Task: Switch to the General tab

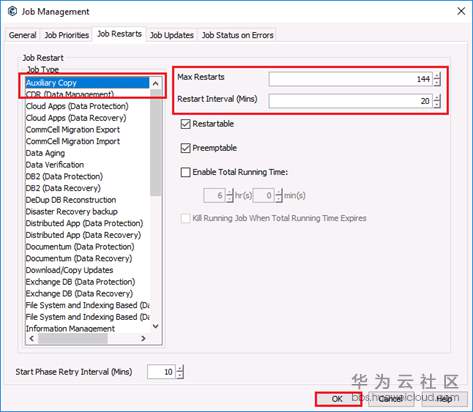Action: coord(22,35)
